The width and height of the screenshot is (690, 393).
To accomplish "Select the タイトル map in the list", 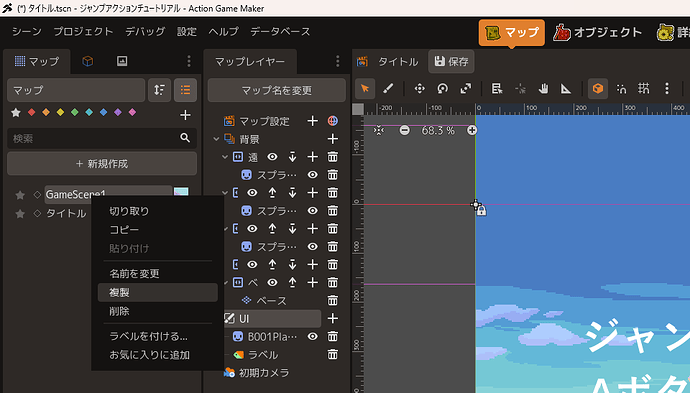I will pyautogui.click(x=66, y=214).
